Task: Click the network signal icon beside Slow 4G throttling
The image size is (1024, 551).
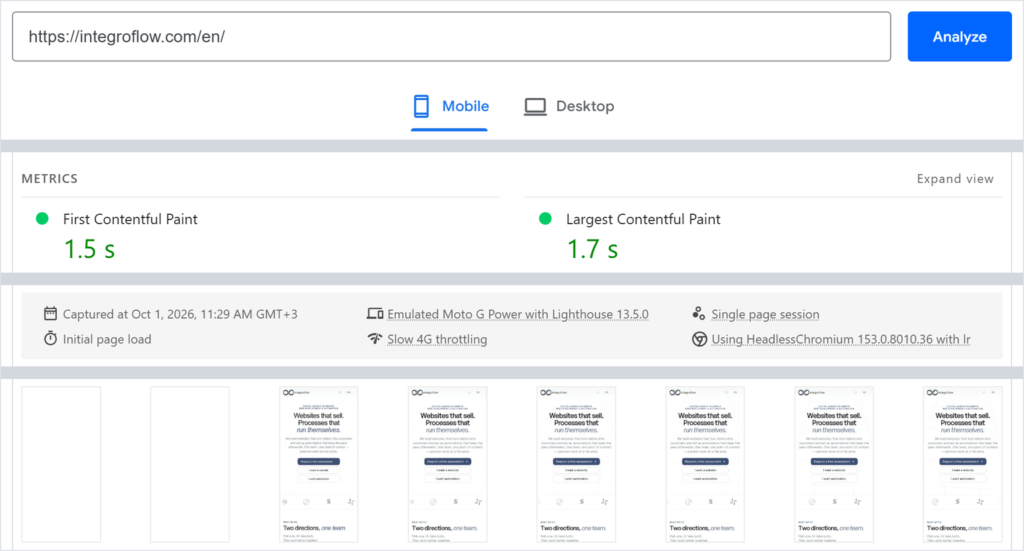Action: click(374, 339)
